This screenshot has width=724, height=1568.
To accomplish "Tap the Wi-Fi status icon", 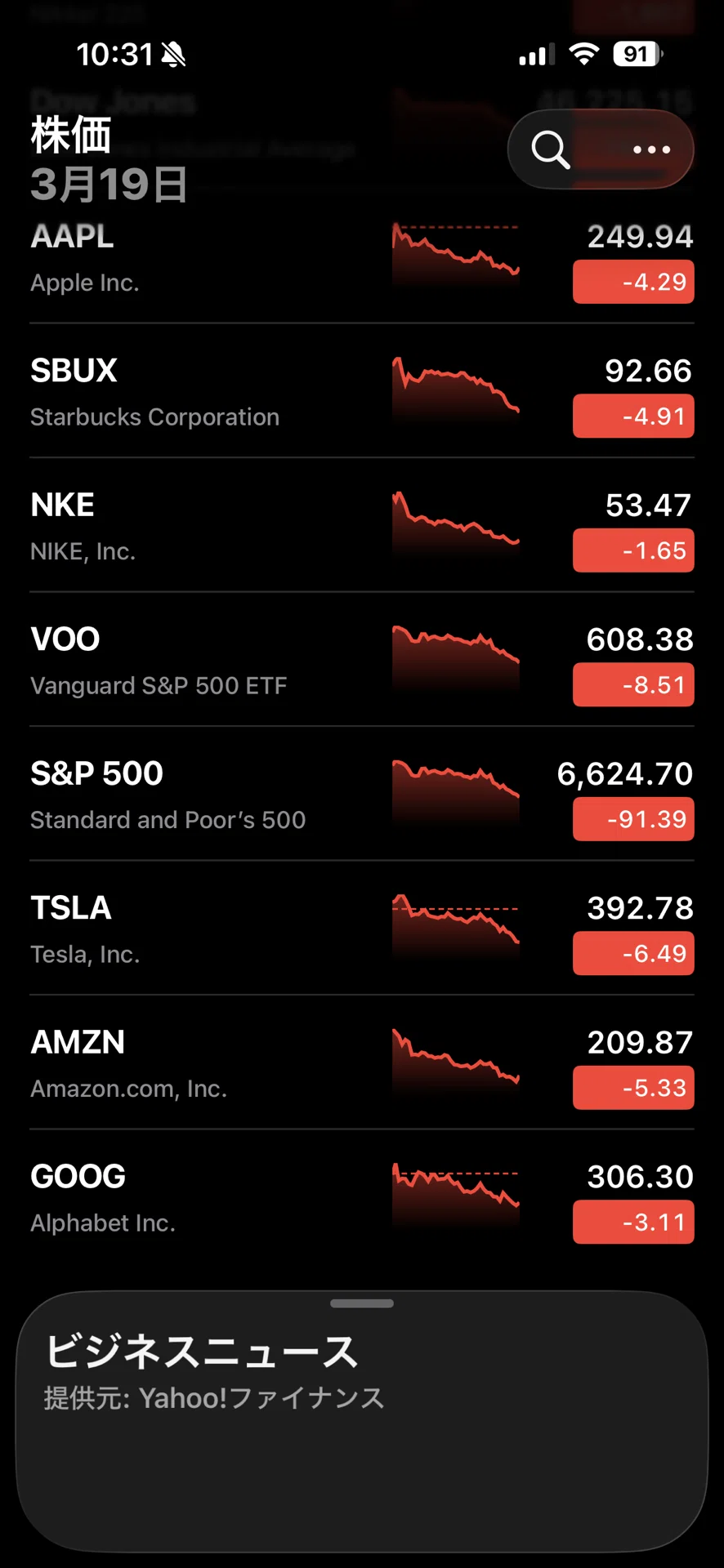I will (583, 55).
